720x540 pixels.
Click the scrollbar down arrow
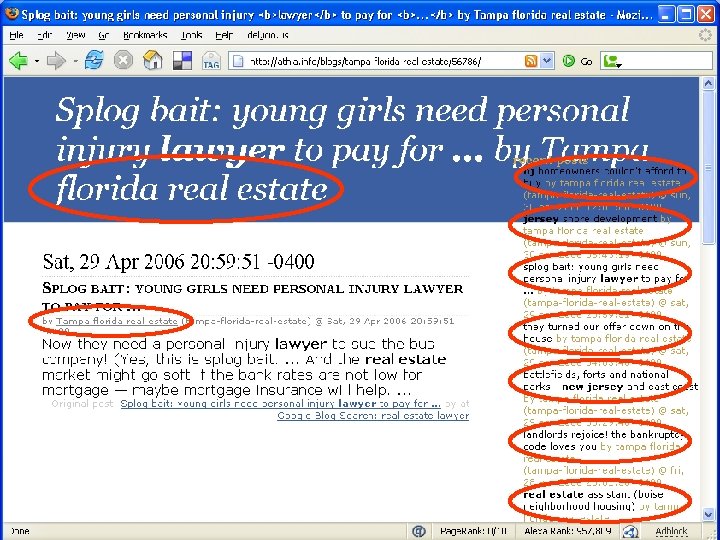point(709,514)
